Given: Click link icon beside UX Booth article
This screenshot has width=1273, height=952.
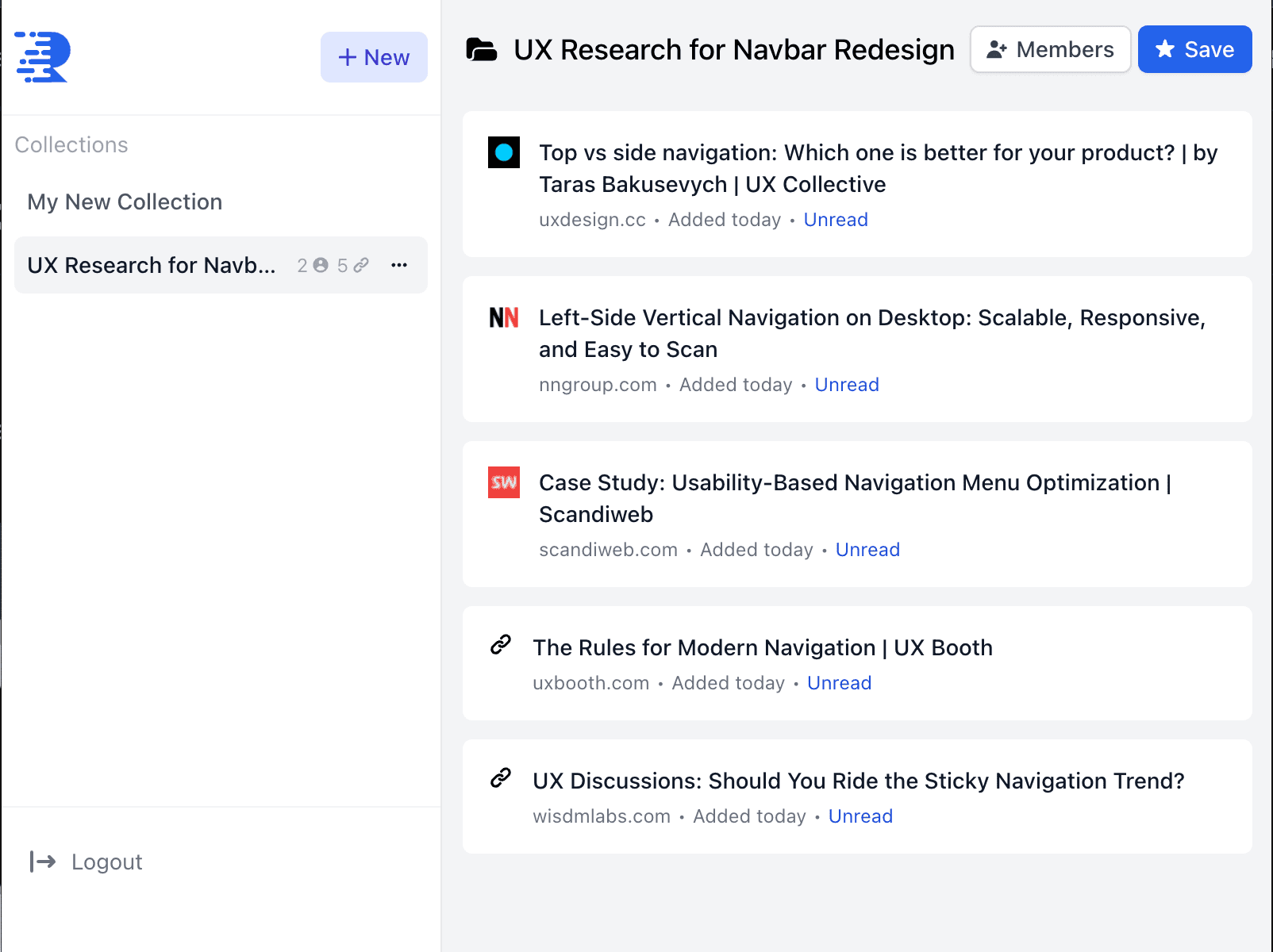Looking at the screenshot, I should (x=501, y=645).
